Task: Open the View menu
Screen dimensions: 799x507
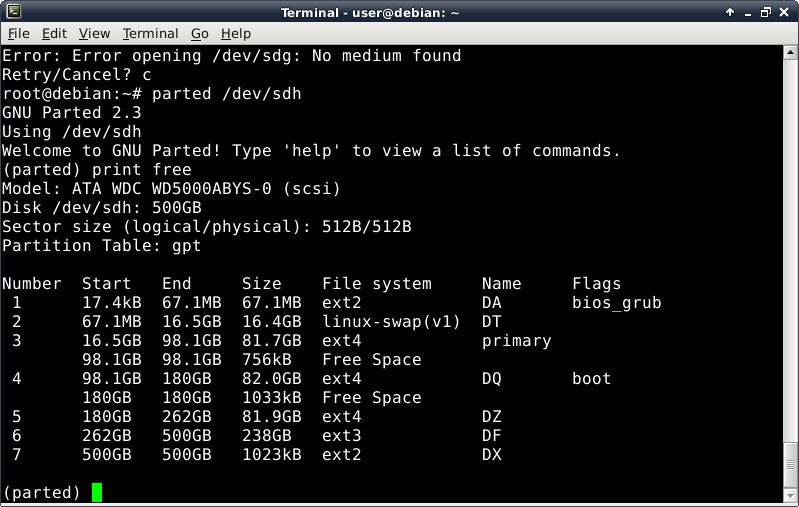Action: (x=94, y=33)
